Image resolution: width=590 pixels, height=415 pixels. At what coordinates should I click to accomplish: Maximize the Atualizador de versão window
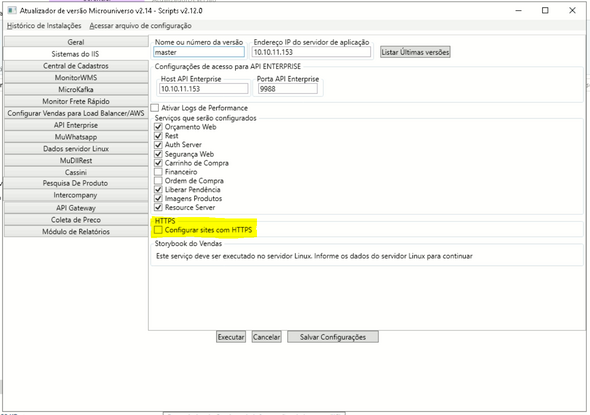545,11
